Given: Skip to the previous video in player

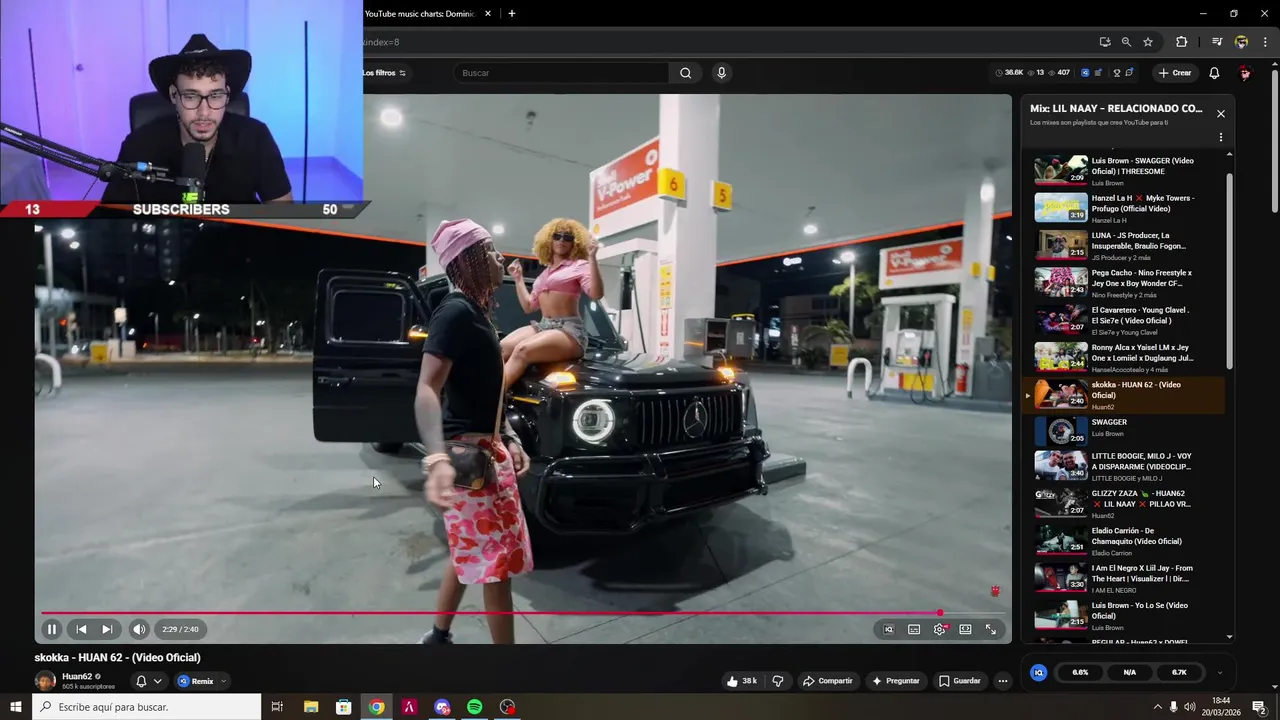Looking at the screenshot, I should coord(81,629).
